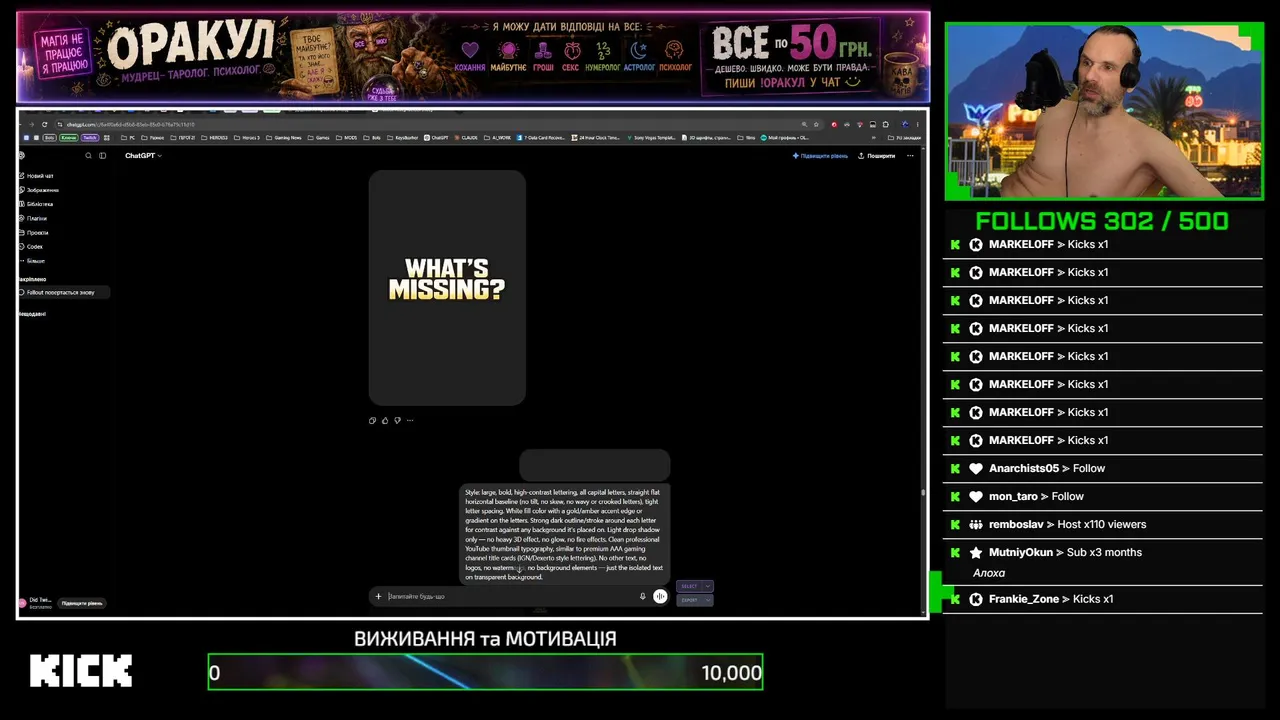Open the browser extensions puzzle icon
Image resolution: width=1280 pixels, height=720 pixels.
[x=886, y=124]
